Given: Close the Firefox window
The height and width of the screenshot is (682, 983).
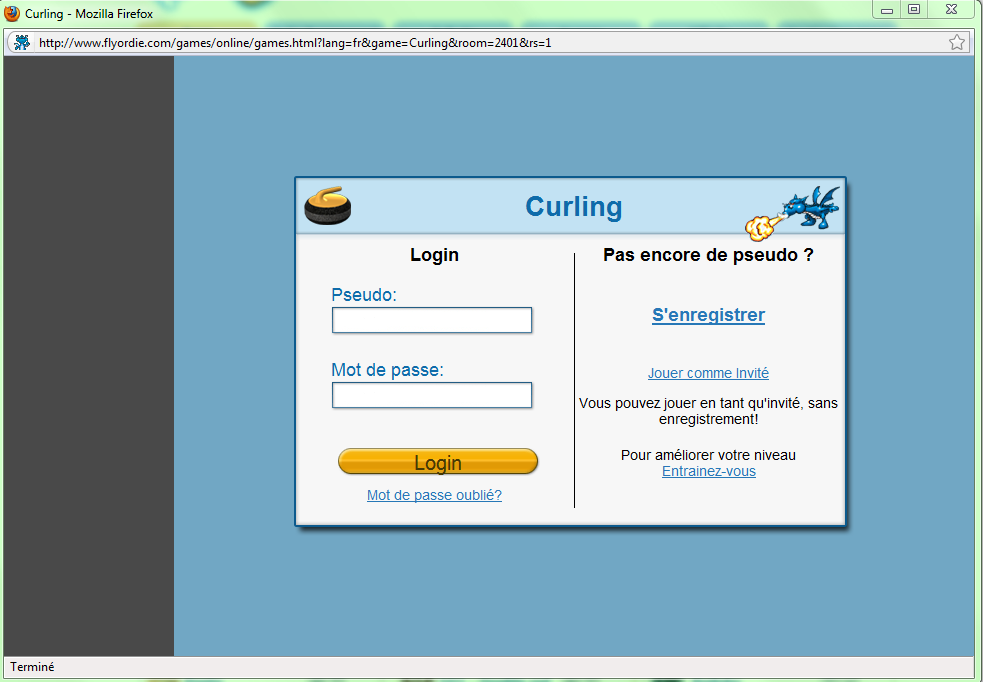Looking at the screenshot, I should (x=951, y=9).
